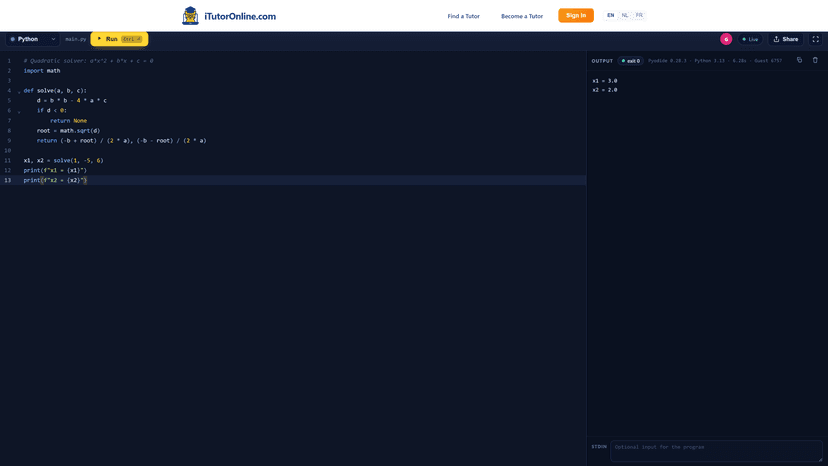Open the Find a Tutor page
The image size is (828, 466).
(x=463, y=16)
